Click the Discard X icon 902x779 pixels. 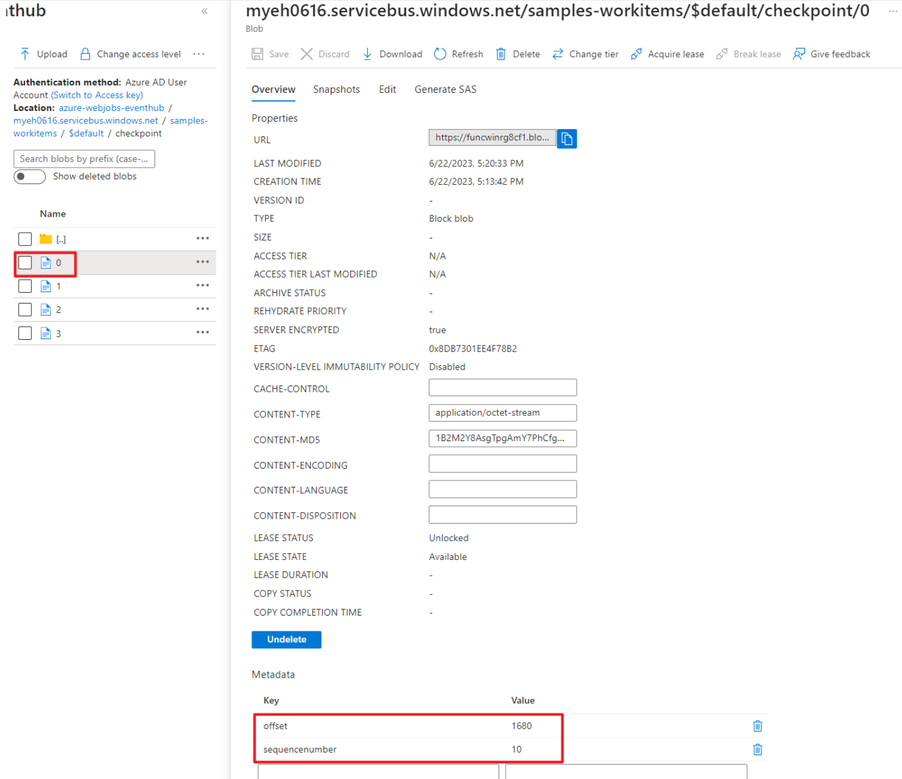coord(307,54)
